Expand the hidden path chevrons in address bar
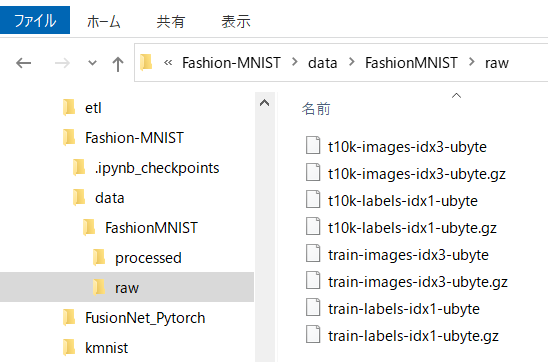 pos(168,63)
